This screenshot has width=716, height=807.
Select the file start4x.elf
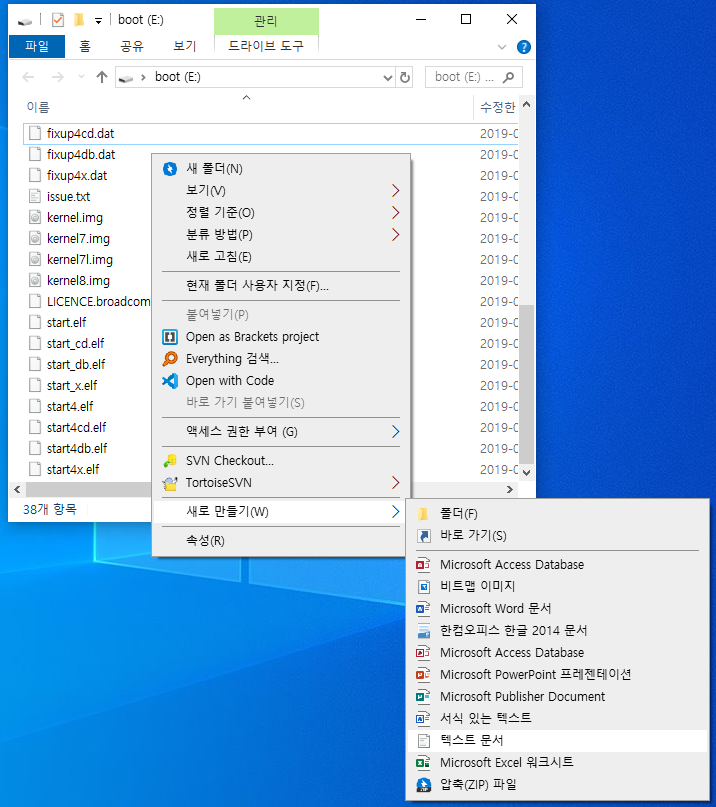[73, 470]
